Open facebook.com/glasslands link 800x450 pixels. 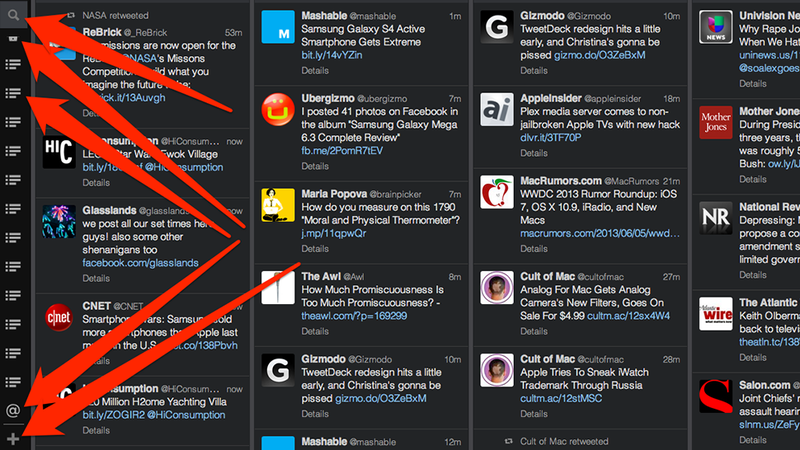[140, 263]
